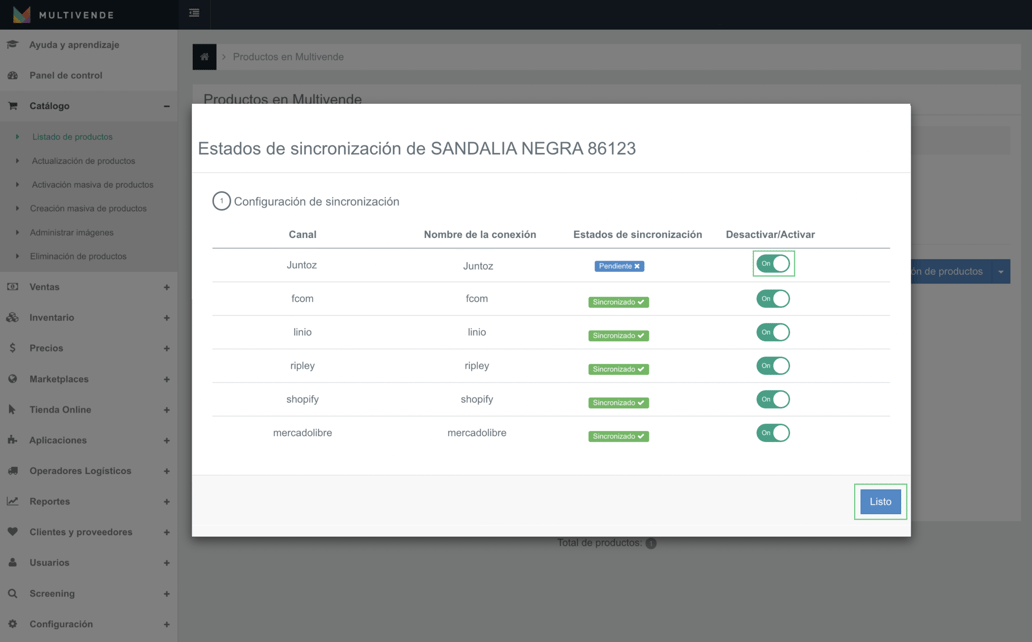
Task: Open Actualización de productos submenu item
Action: coord(84,161)
